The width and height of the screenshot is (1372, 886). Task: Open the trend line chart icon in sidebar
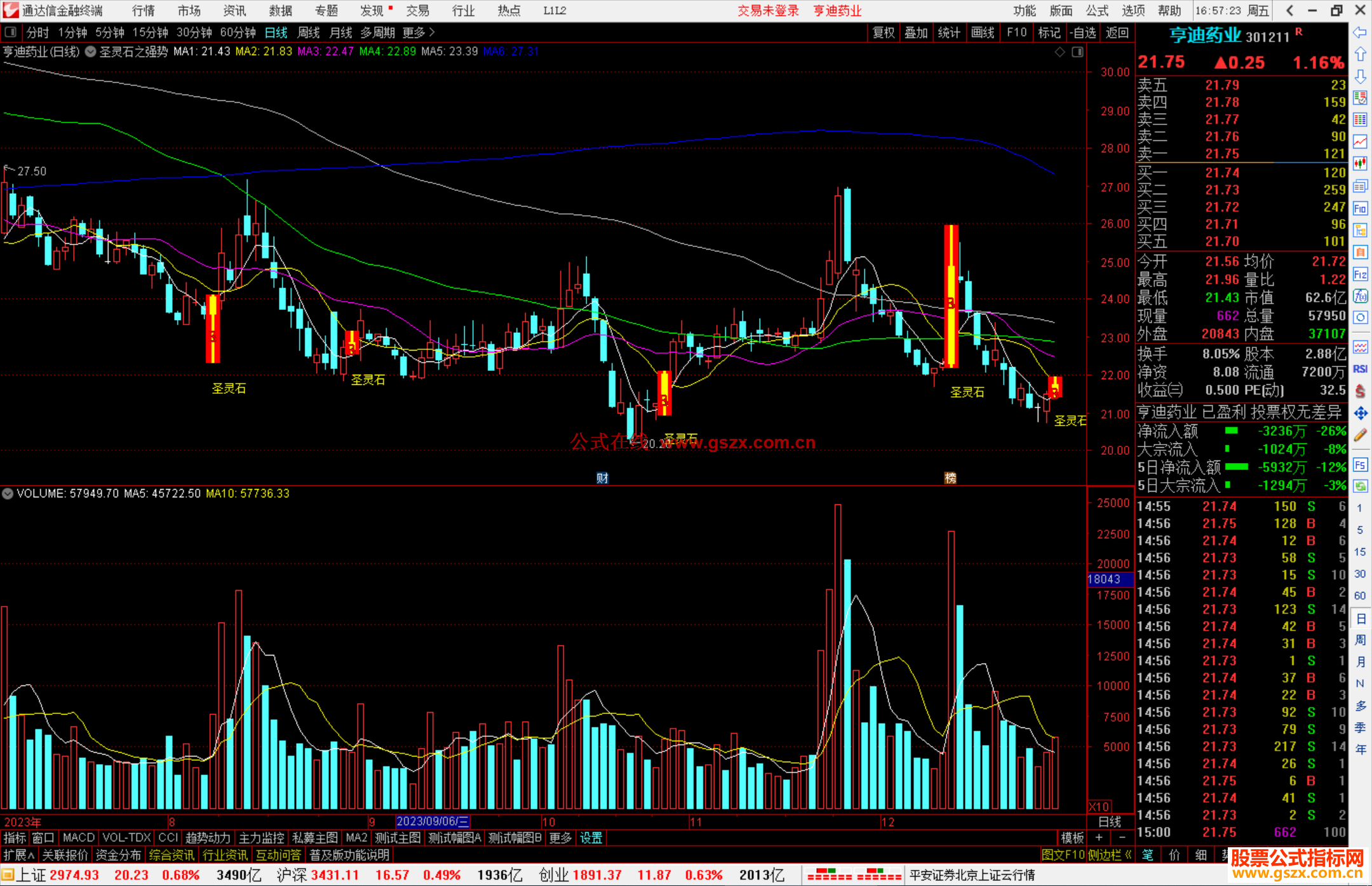tap(1360, 142)
